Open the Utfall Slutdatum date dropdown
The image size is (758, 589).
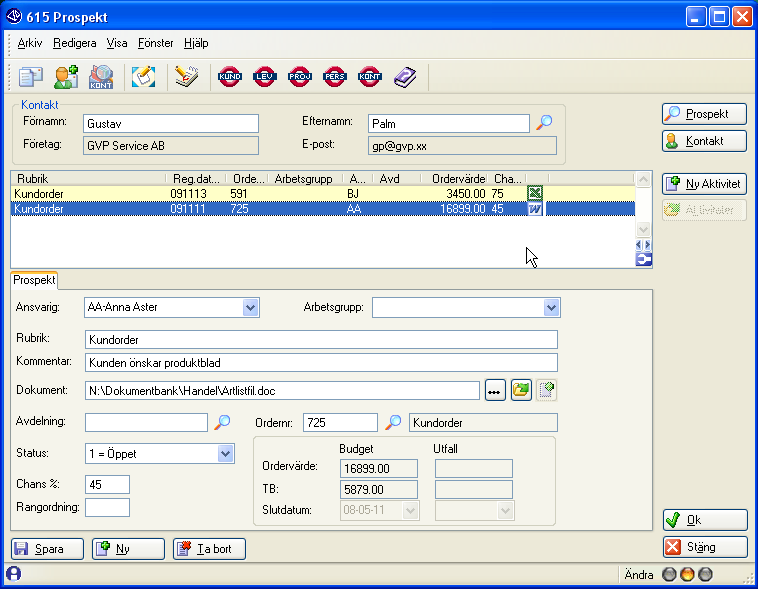505,511
